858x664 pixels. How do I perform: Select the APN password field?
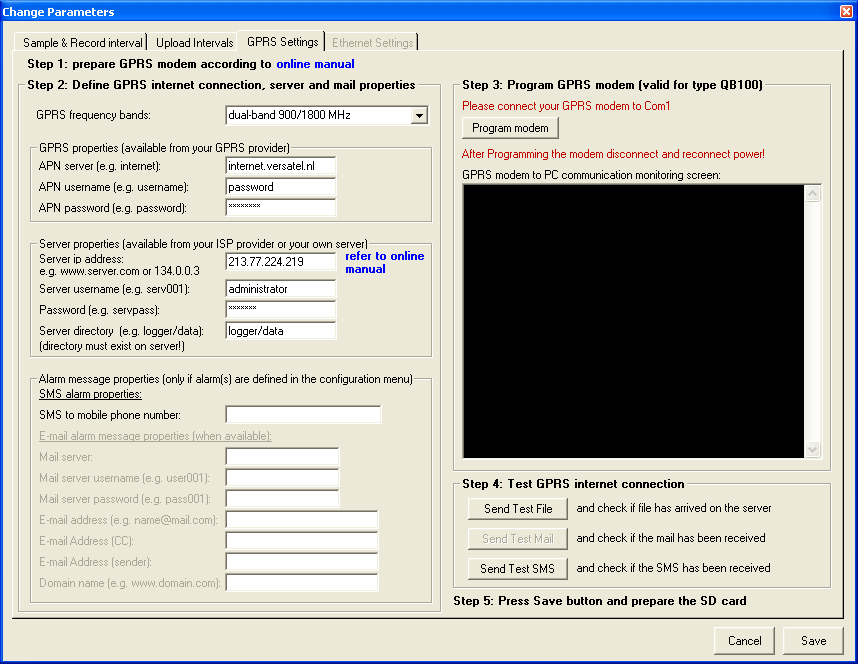click(x=281, y=208)
